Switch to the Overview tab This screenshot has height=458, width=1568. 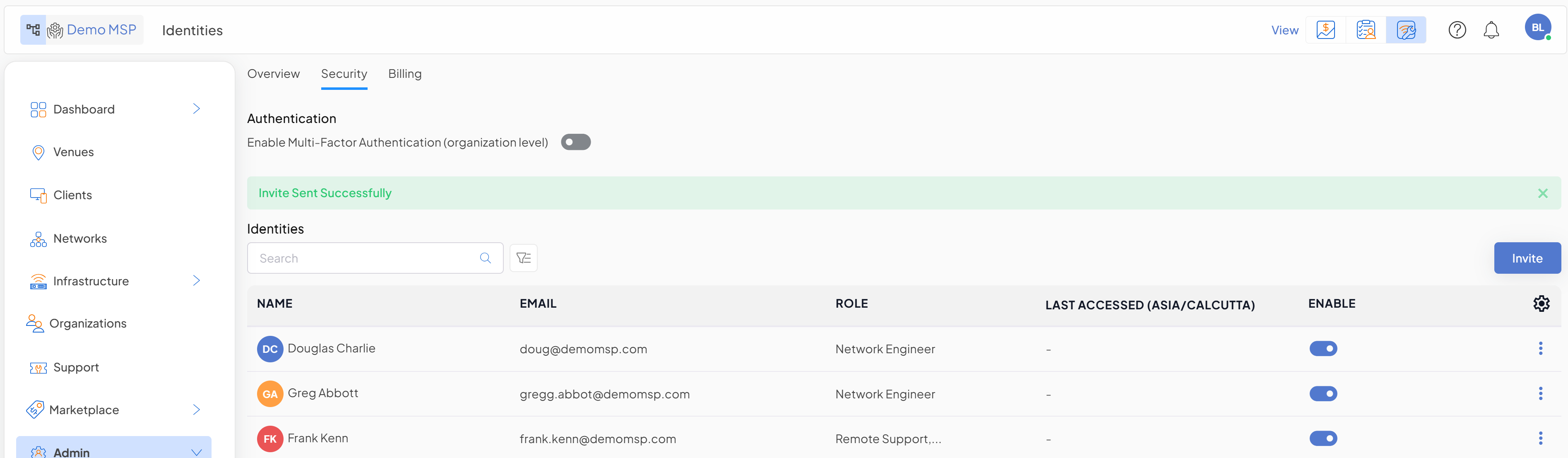(x=273, y=74)
